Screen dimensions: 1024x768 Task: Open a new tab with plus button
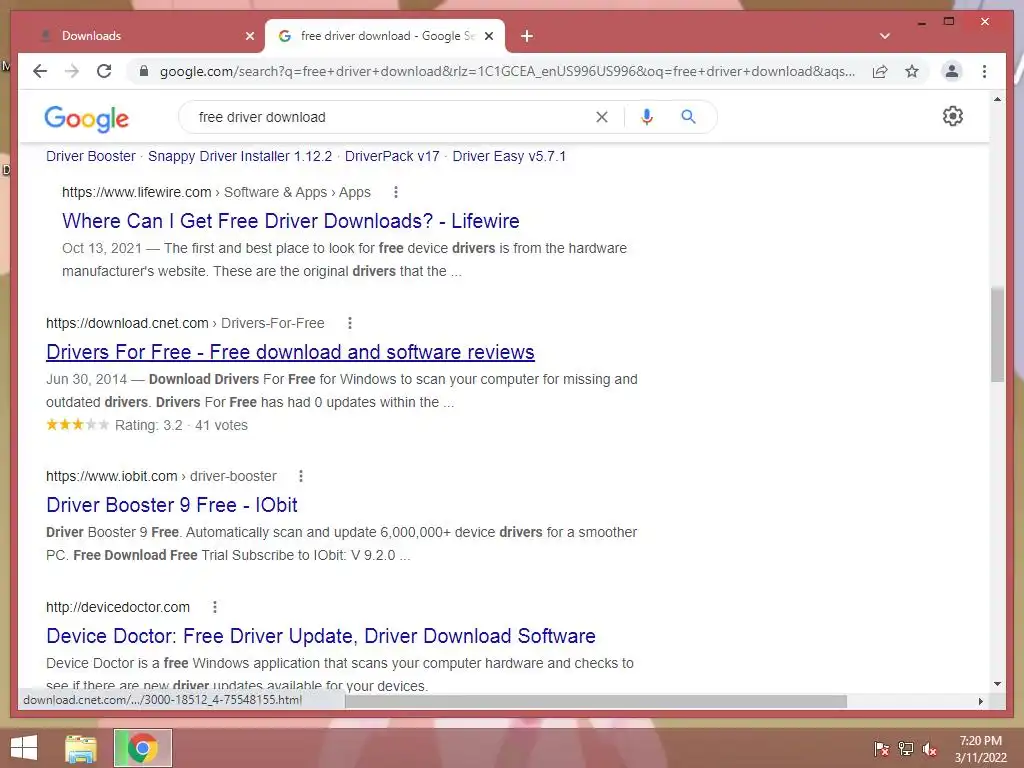pos(527,36)
